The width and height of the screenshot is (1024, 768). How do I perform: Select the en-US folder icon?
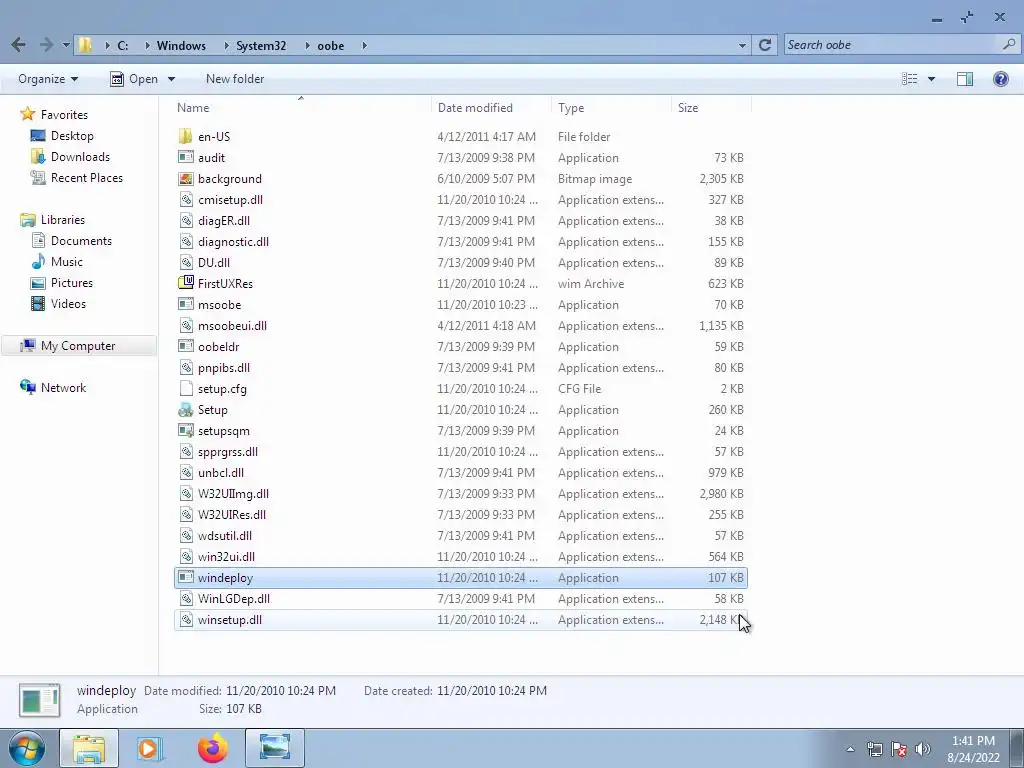tap(185, 136)
